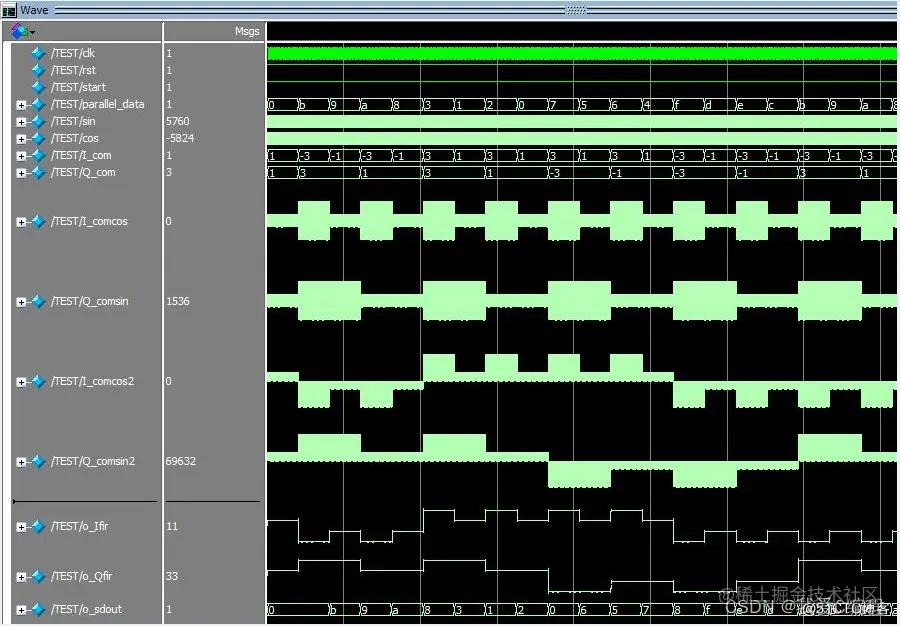Select the /TEST/o_Ifir signal name
Image resolution: width=900 pixels, height=626 pixels.
coord(79,526)
